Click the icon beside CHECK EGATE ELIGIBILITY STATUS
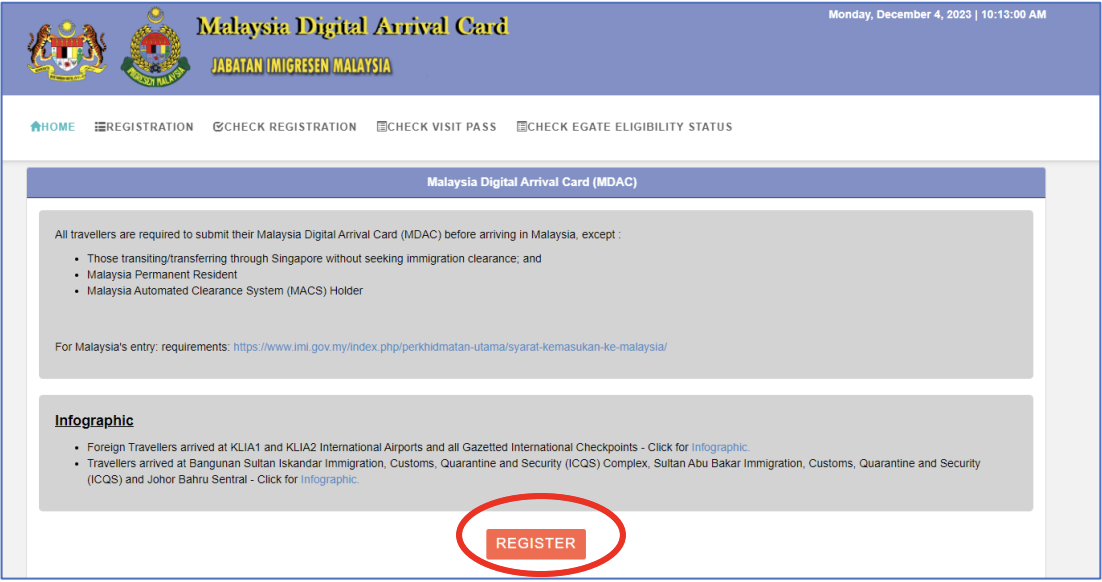Viewport: 1102px width, 582px height. 521,127
